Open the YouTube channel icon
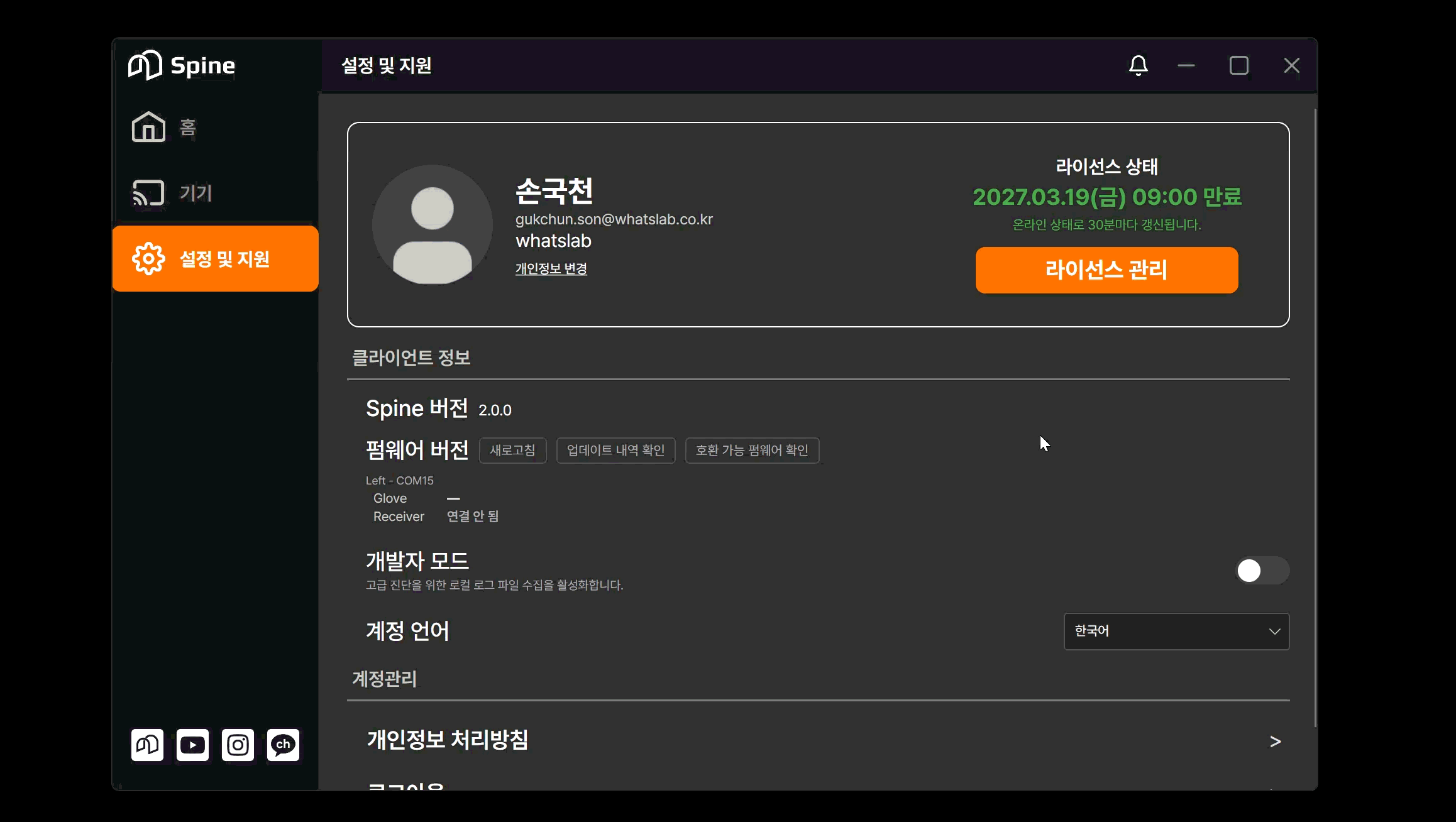 (192, 745)
